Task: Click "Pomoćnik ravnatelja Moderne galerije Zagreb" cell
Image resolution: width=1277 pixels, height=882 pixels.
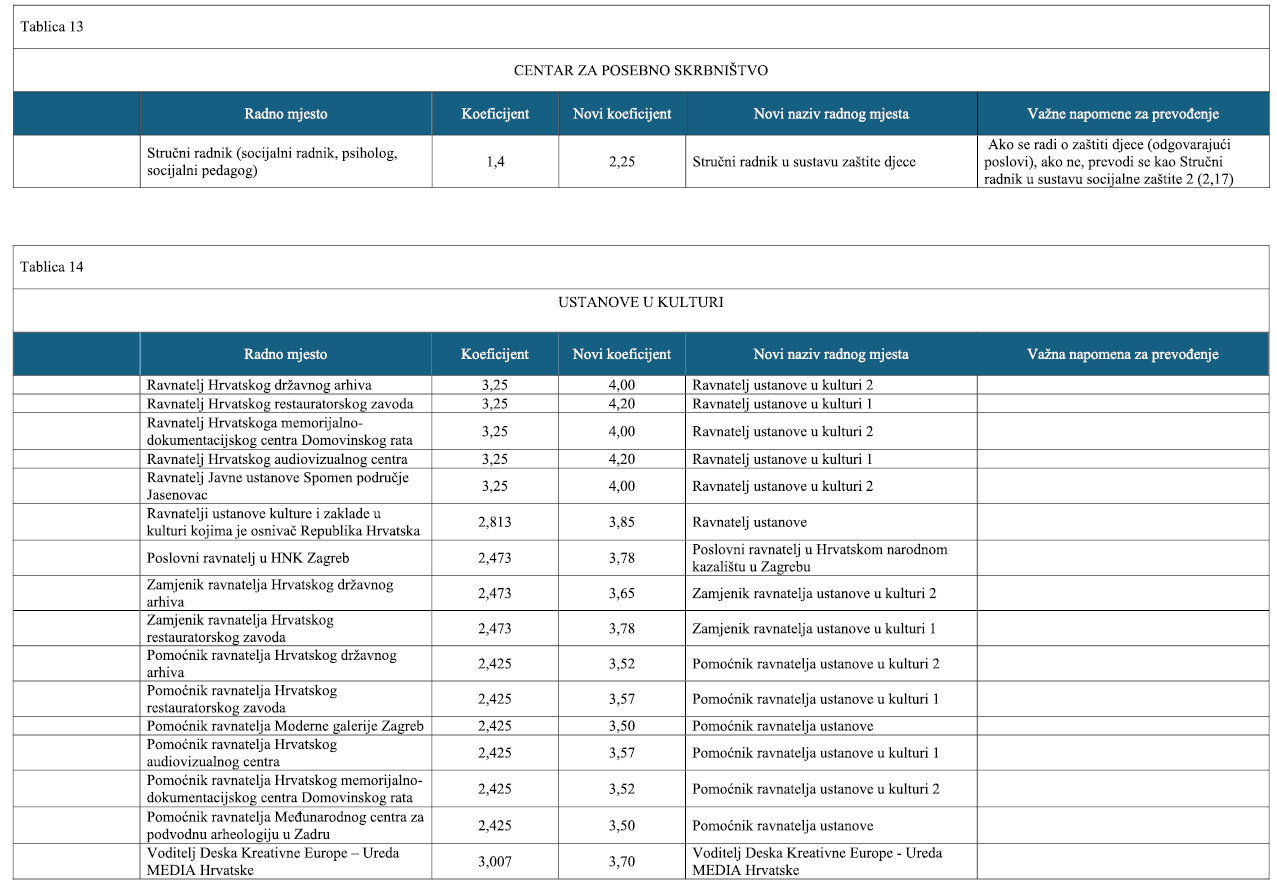Action: point(285,726)
